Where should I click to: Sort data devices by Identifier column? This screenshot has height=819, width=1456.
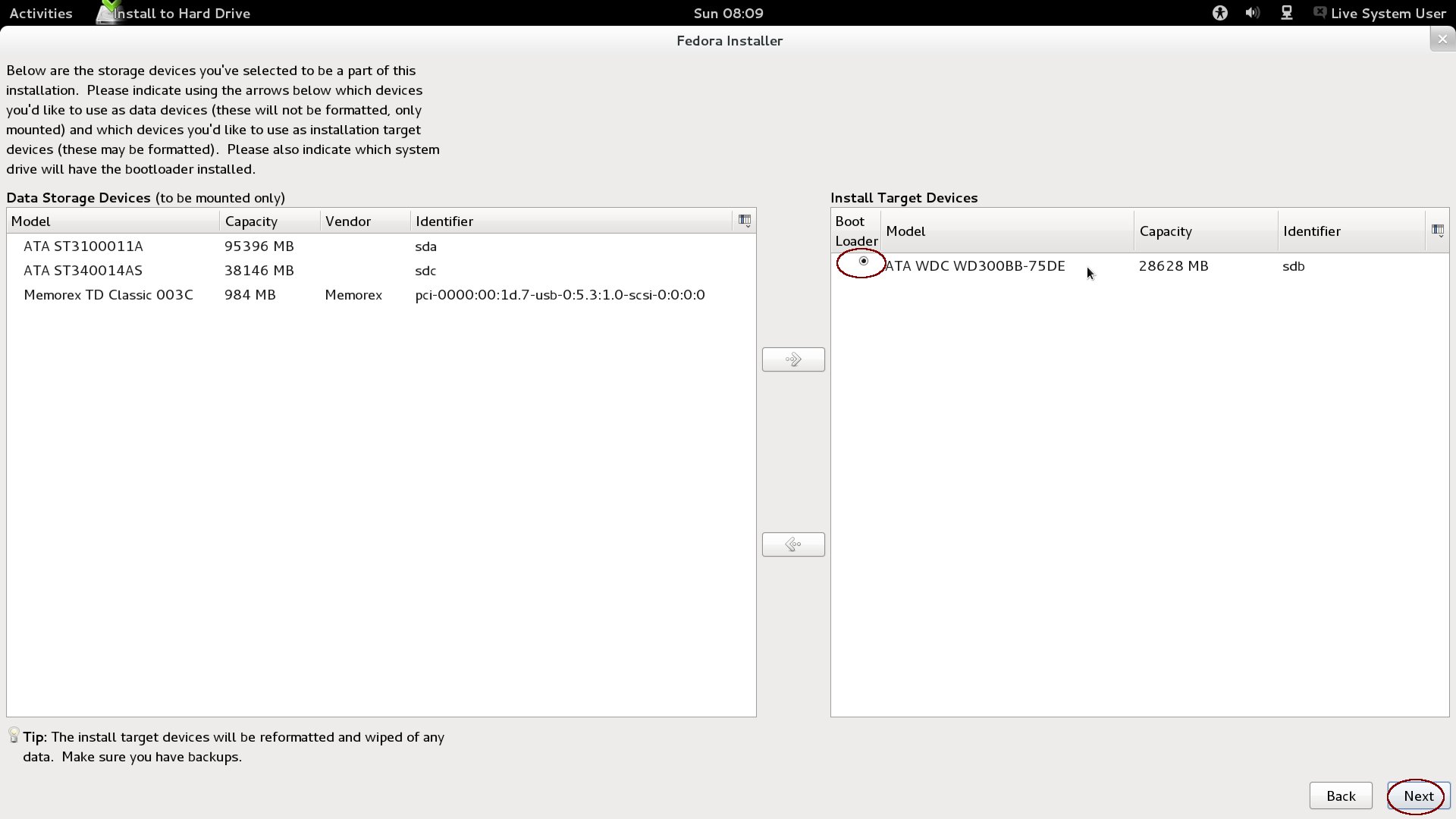[572, 221]
